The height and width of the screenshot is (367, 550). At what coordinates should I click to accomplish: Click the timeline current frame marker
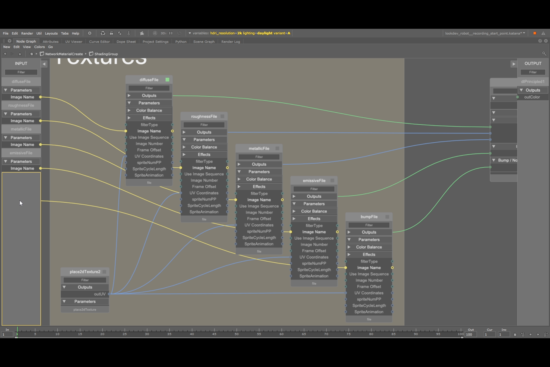point(17,332)
